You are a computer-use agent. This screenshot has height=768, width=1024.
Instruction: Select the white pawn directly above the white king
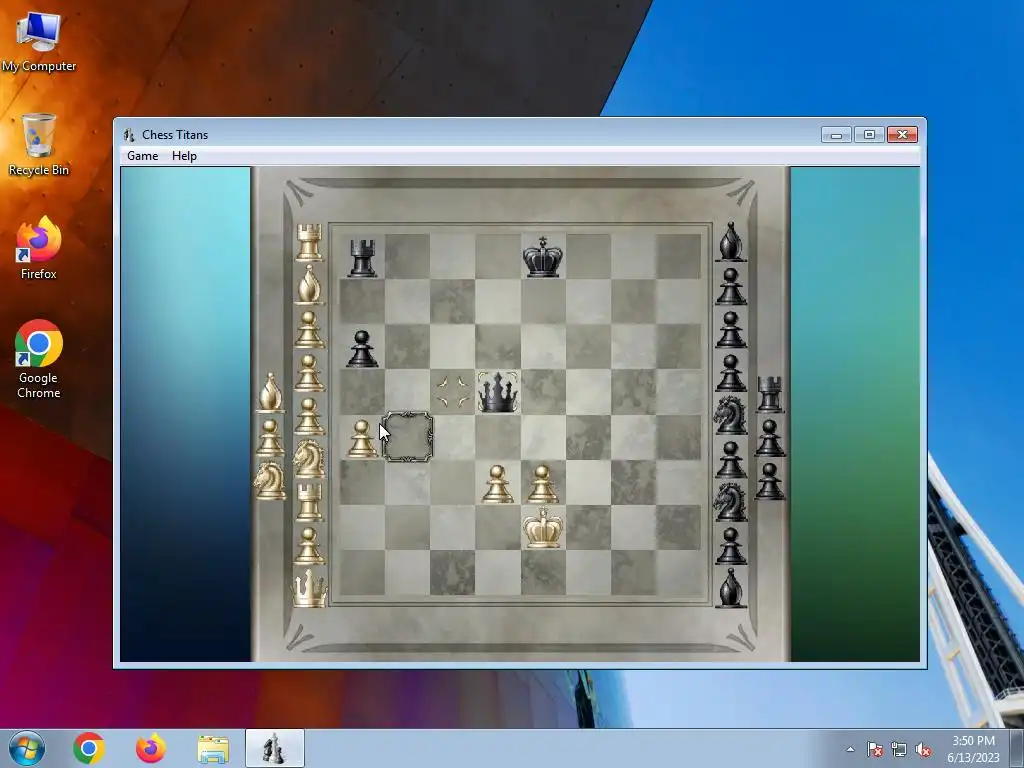[543, 483]
